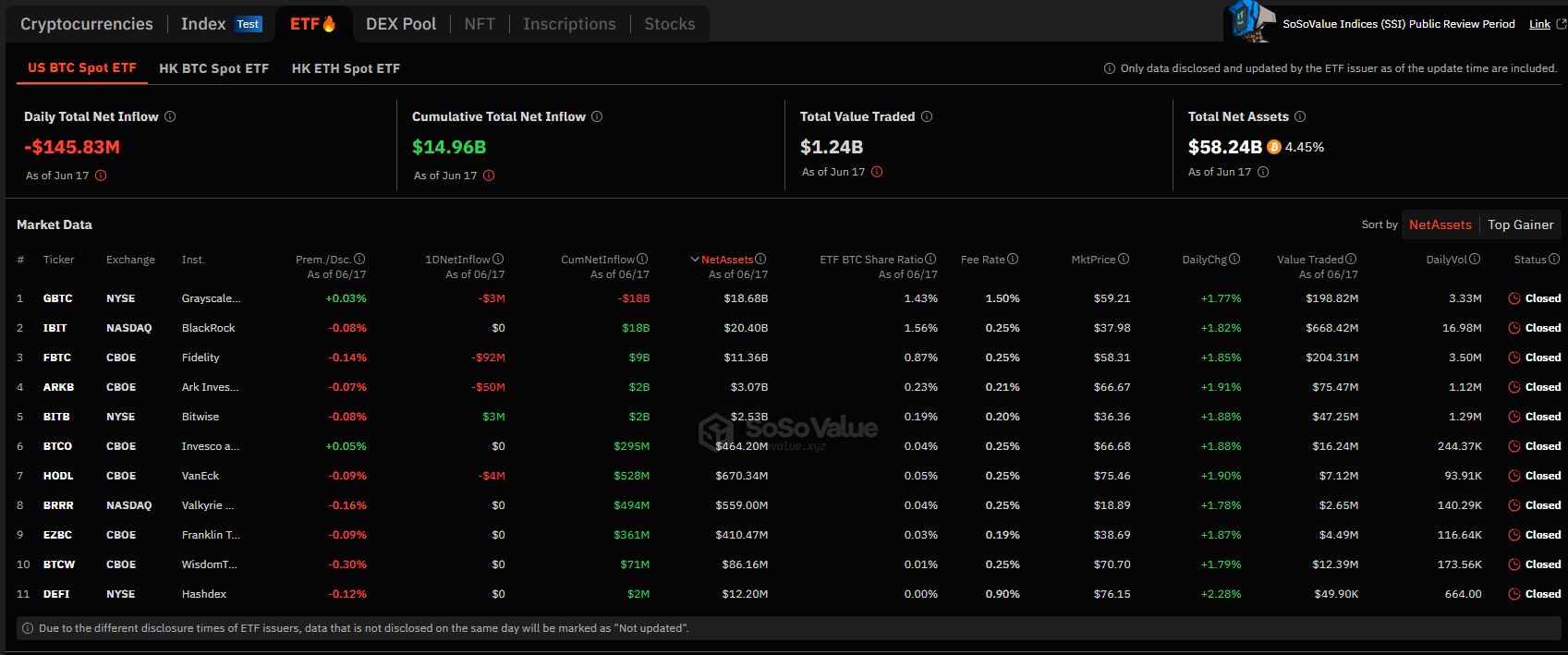Open the Inscriptions tab
Image resolution: width=1568 pixels, height=655 pixels.
click(569, 24)
